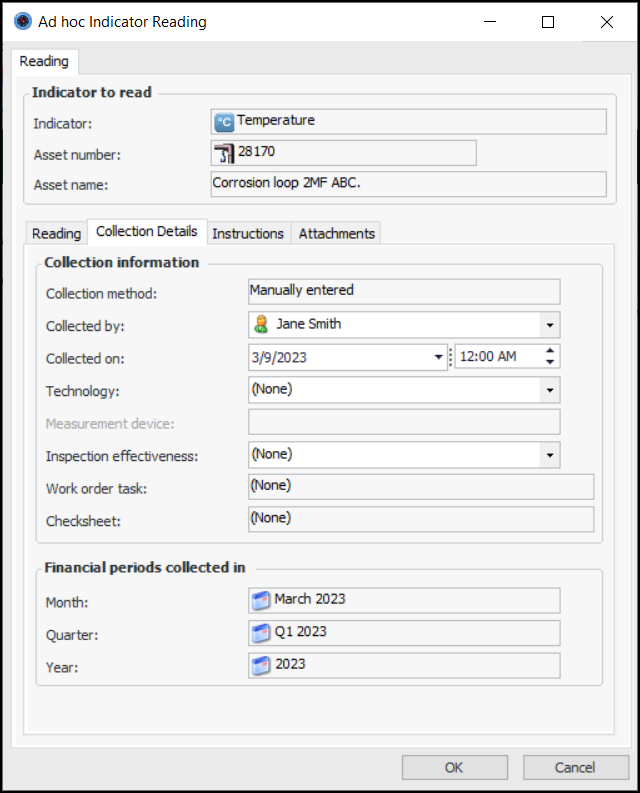Confirm with the OK button
This screenshot has height=793, width=640.
point(454,768)
